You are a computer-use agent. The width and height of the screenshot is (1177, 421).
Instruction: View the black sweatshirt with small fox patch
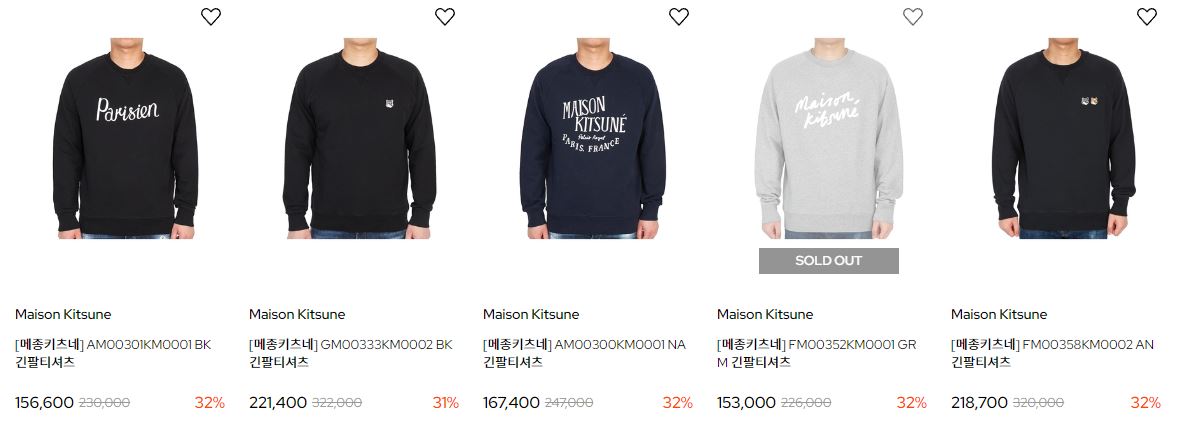point(360,138)
